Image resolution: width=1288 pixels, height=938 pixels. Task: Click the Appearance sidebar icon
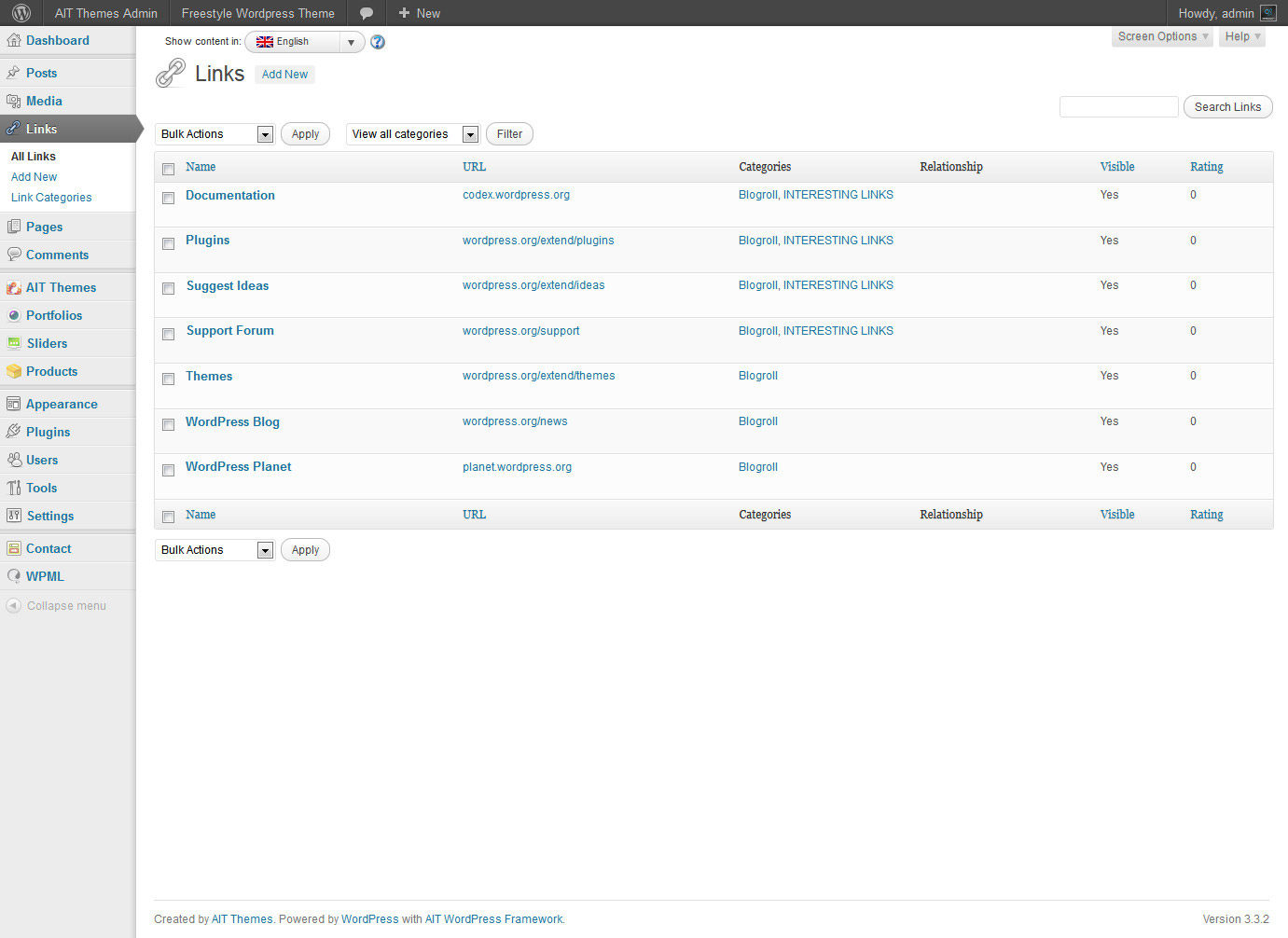(x=14, y=404)
